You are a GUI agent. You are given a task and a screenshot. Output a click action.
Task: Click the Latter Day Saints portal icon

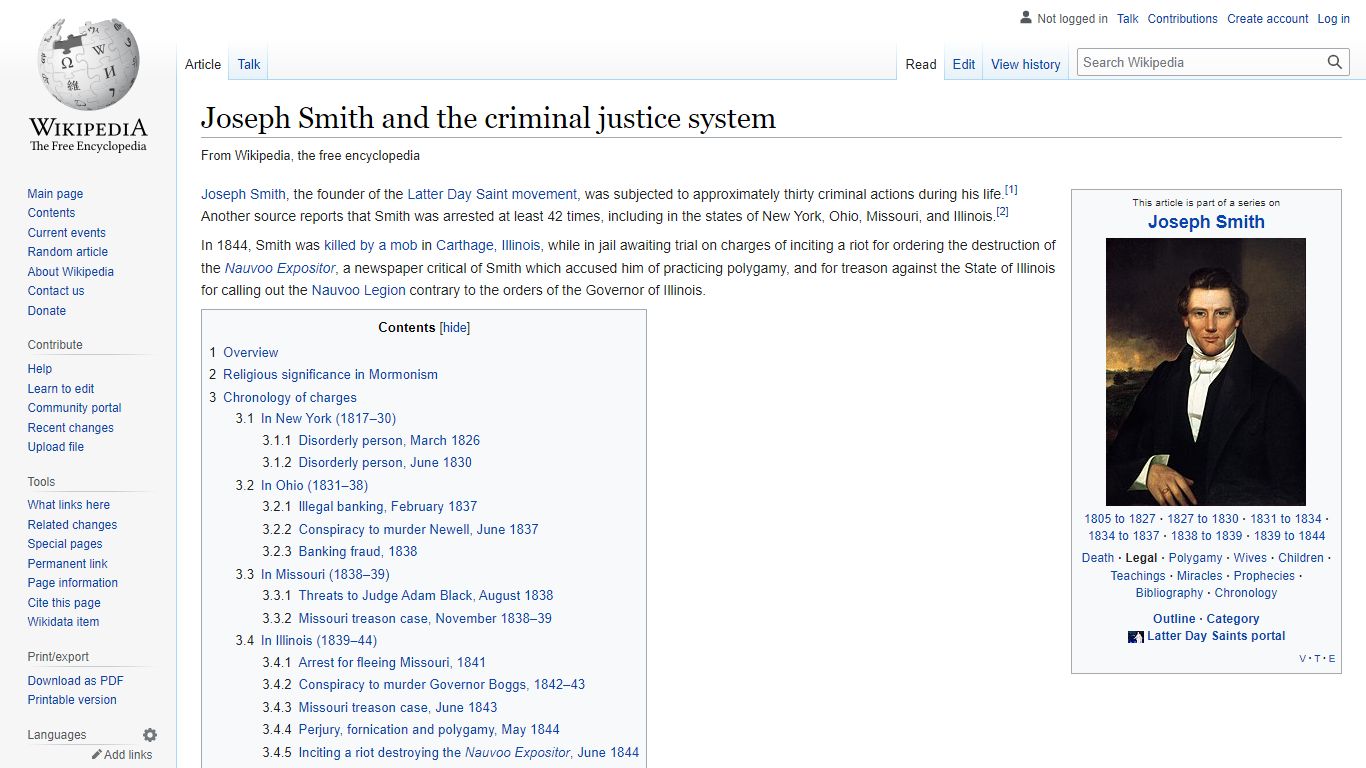tap(1135, 637)
